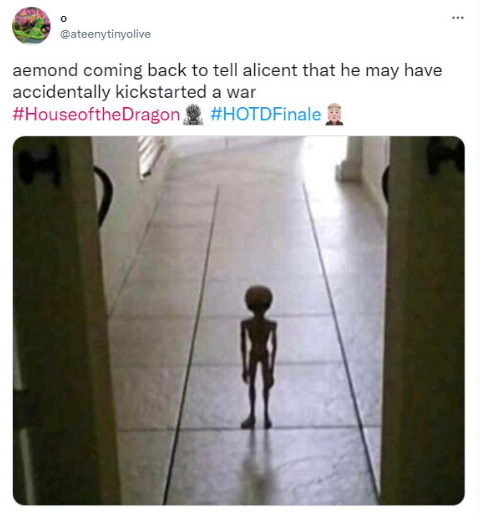Open the tweet's three-dot more options menu
482x513 pixels.
(457, 18)
